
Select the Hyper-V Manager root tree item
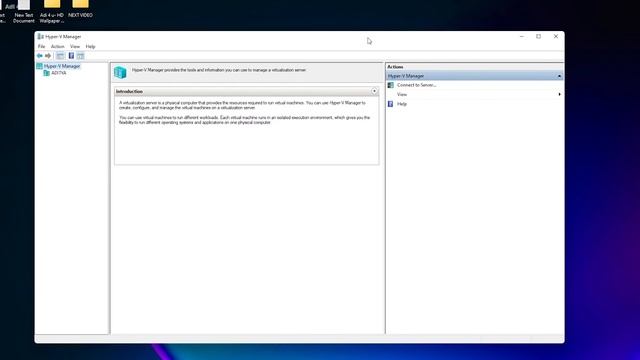point(62,66)
